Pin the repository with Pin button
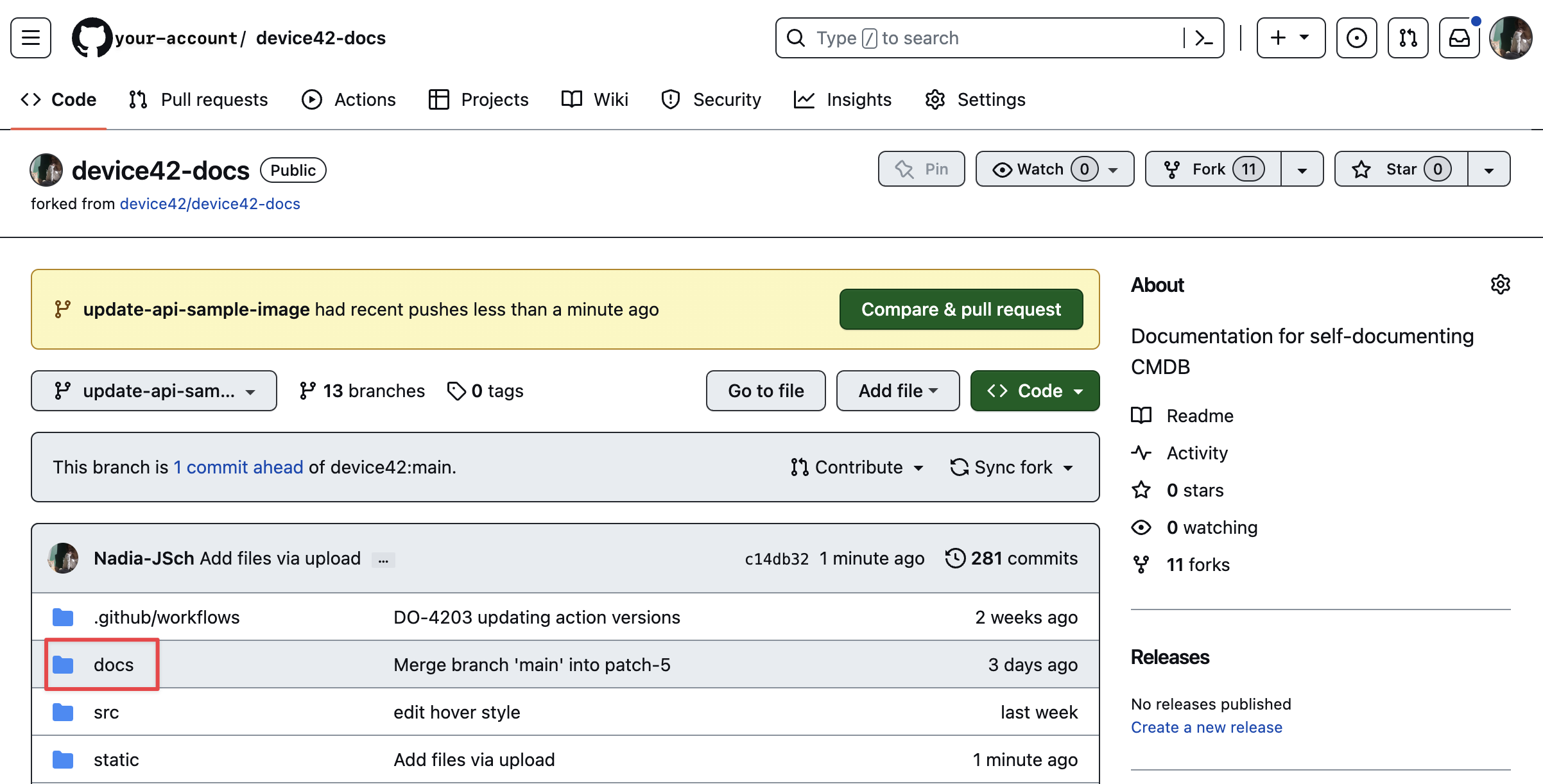The width and height of the screenshot is (1543, 784). [921, 169]
